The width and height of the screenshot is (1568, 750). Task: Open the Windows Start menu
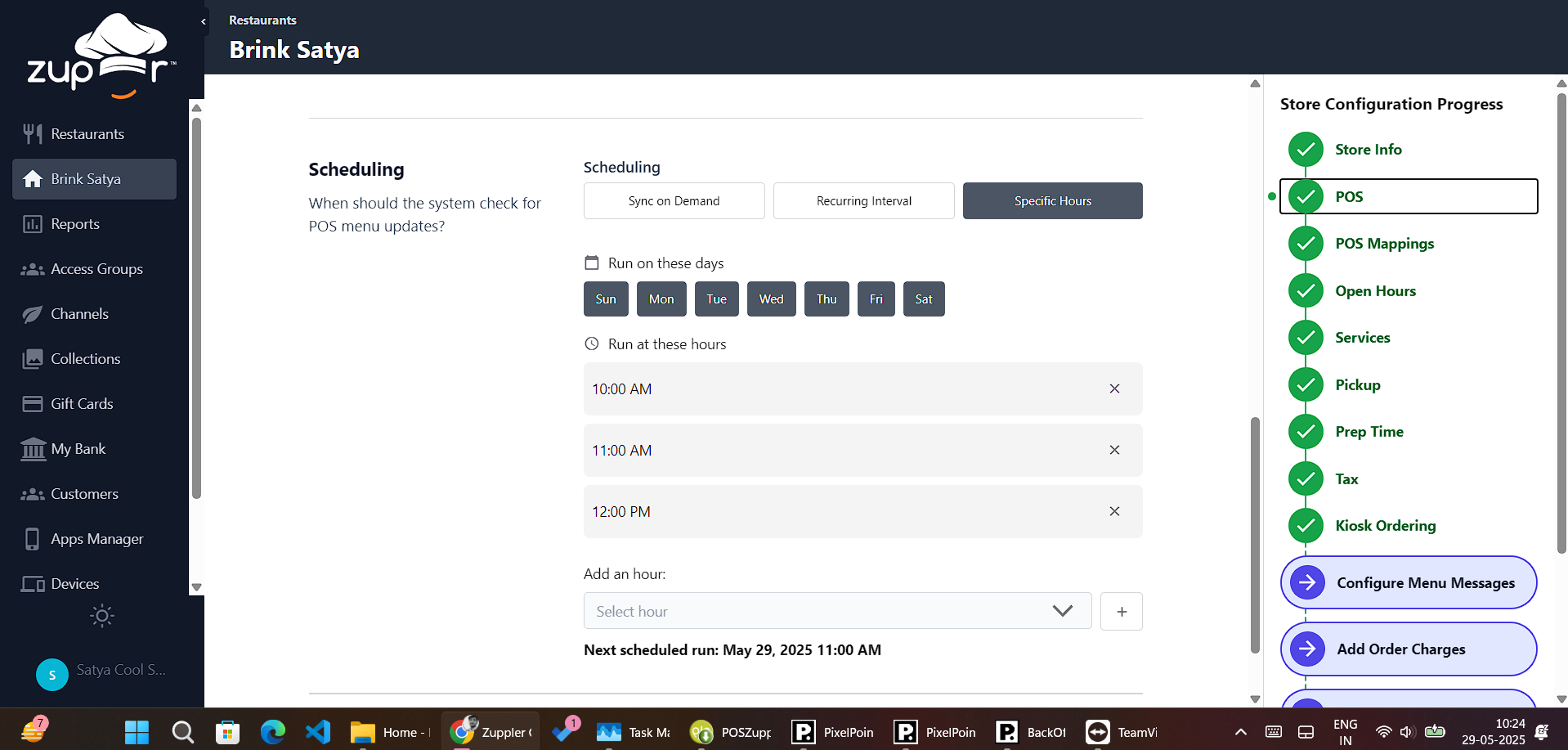(x=137, y=732)
